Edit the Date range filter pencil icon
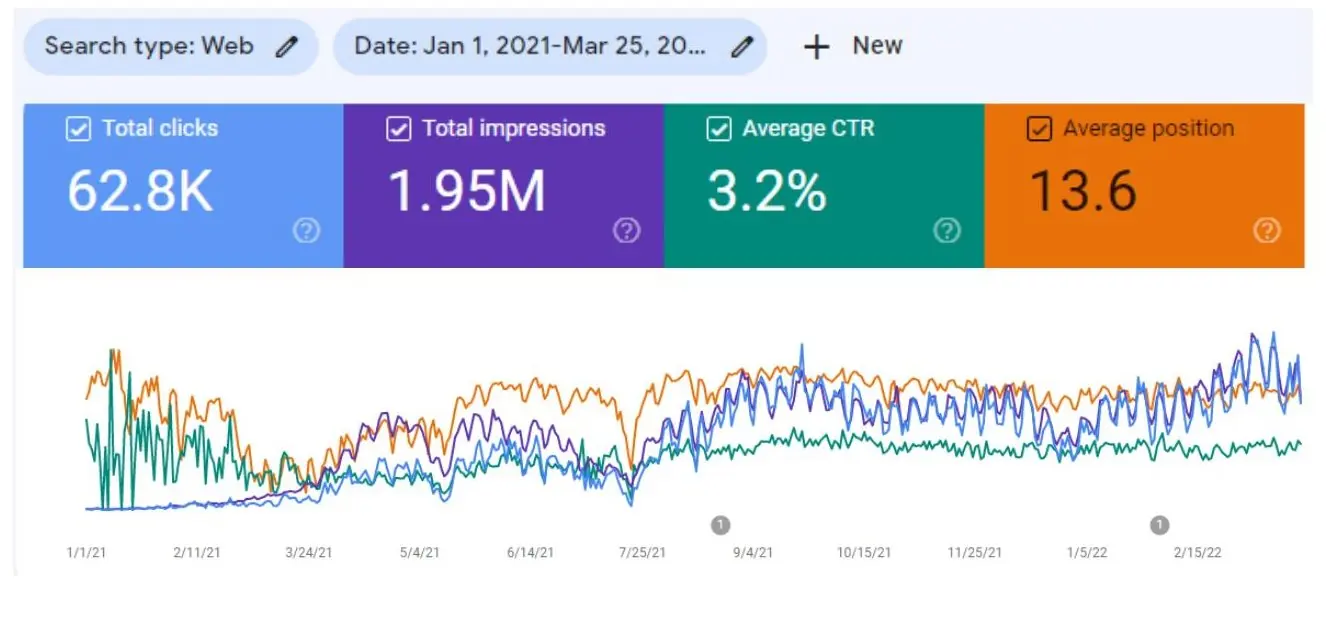The height and width of the screenshot is (627, 1326). coord(742,46)
